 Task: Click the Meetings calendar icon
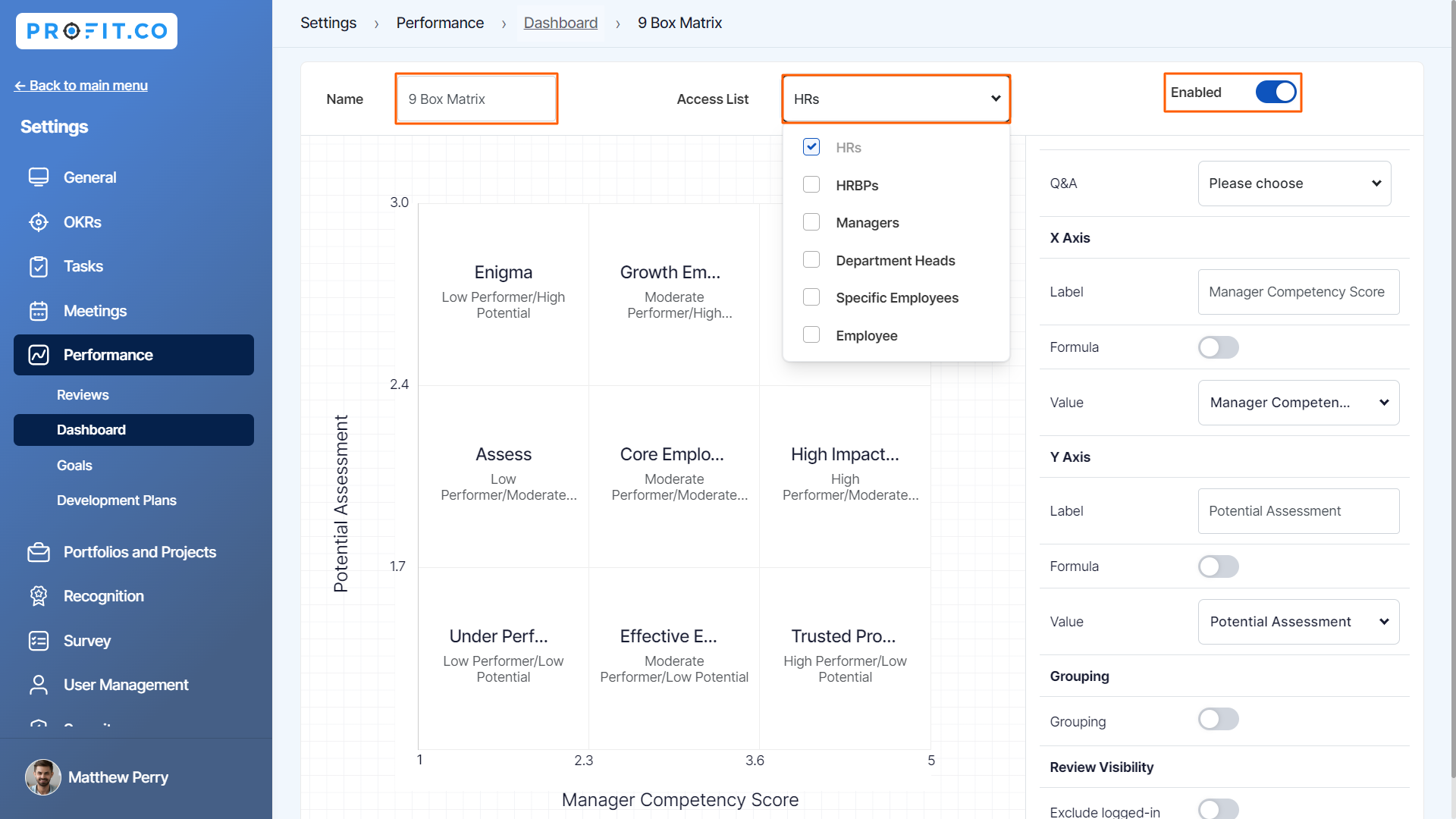click(x=39, y=311)
